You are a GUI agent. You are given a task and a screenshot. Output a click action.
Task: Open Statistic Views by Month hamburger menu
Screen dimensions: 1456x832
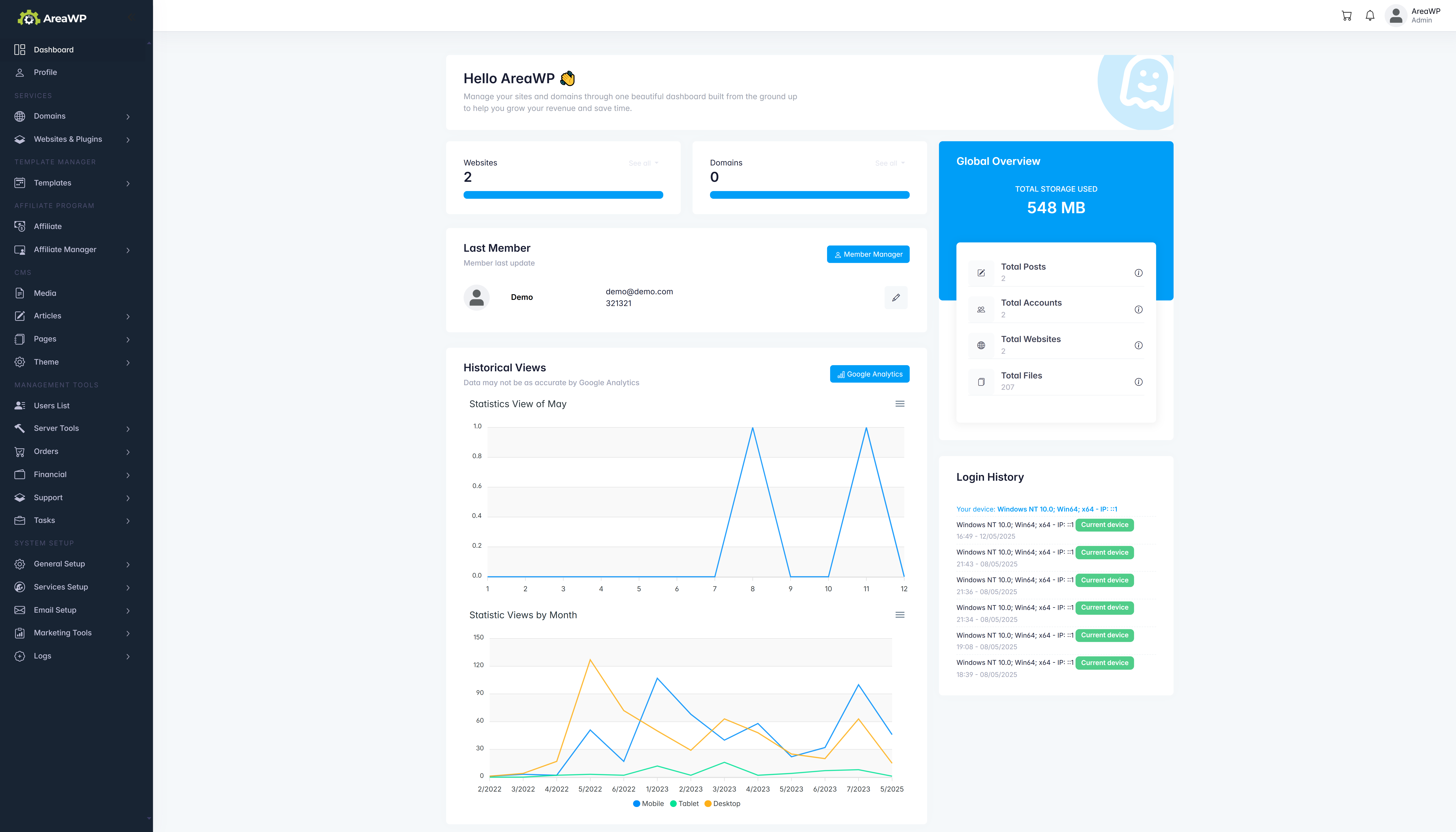click(900, 615)
